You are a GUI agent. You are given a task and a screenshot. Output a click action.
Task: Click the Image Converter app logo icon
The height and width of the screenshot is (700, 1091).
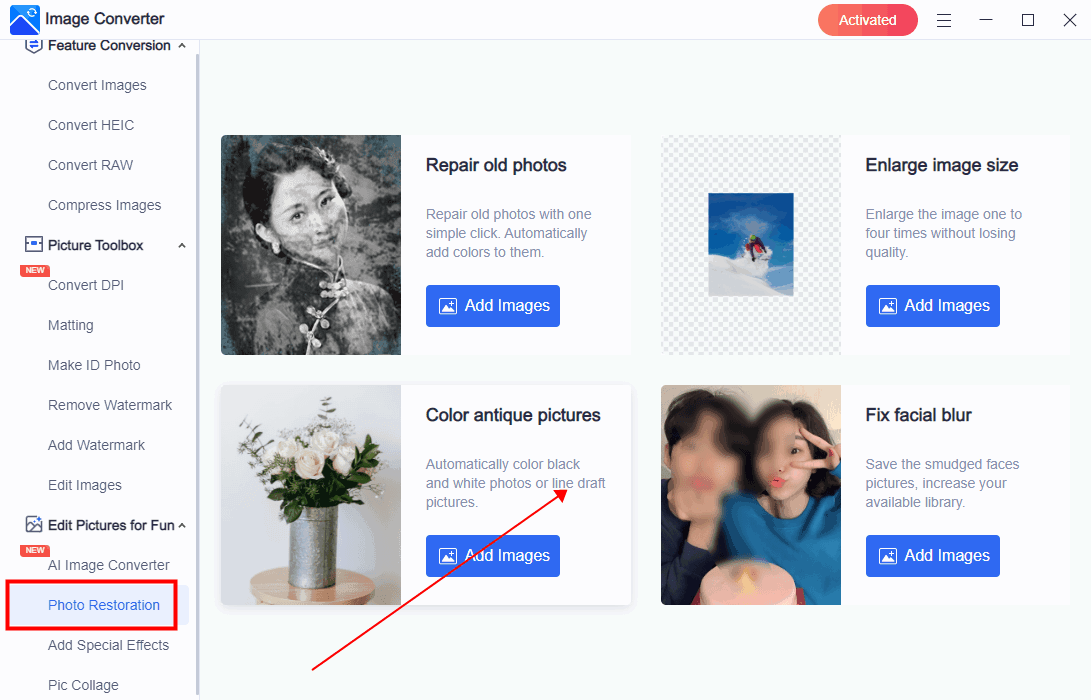(25, 19)
